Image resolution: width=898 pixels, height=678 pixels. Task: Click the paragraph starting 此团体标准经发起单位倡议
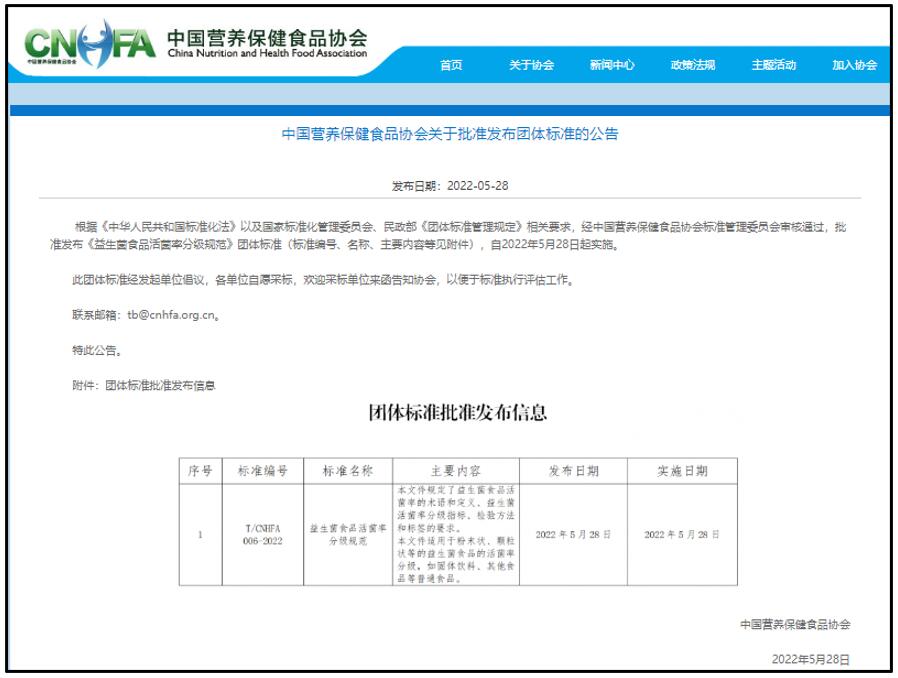coord(323,279)
